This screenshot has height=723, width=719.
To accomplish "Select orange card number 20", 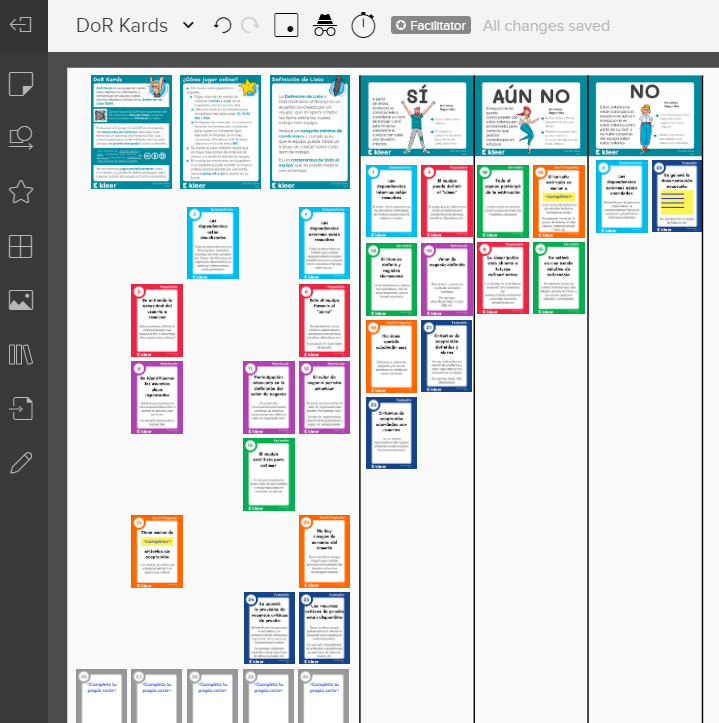I will click(324, 551).
